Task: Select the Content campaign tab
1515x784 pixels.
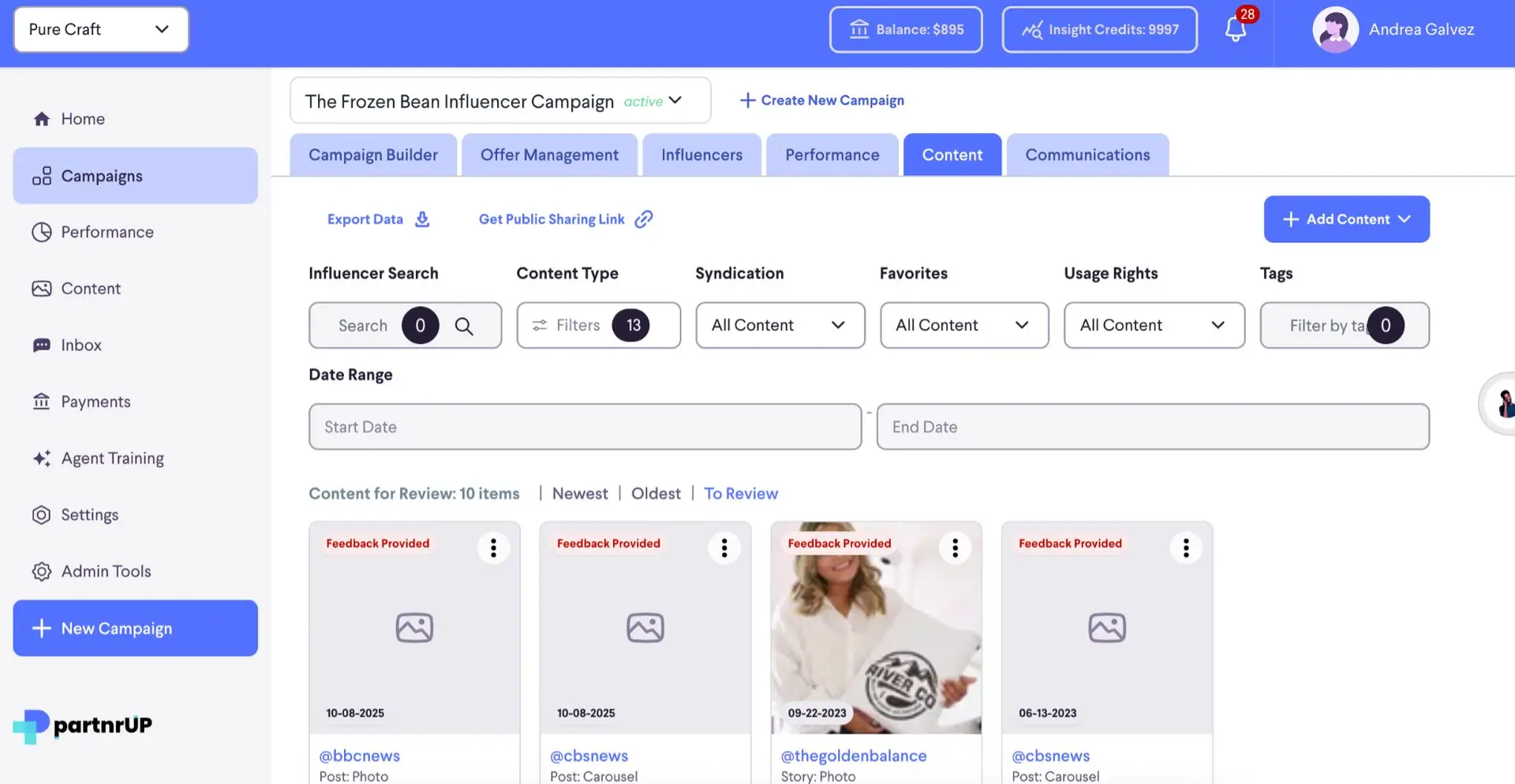Action: pyautogui.click(x=952, y=155)
